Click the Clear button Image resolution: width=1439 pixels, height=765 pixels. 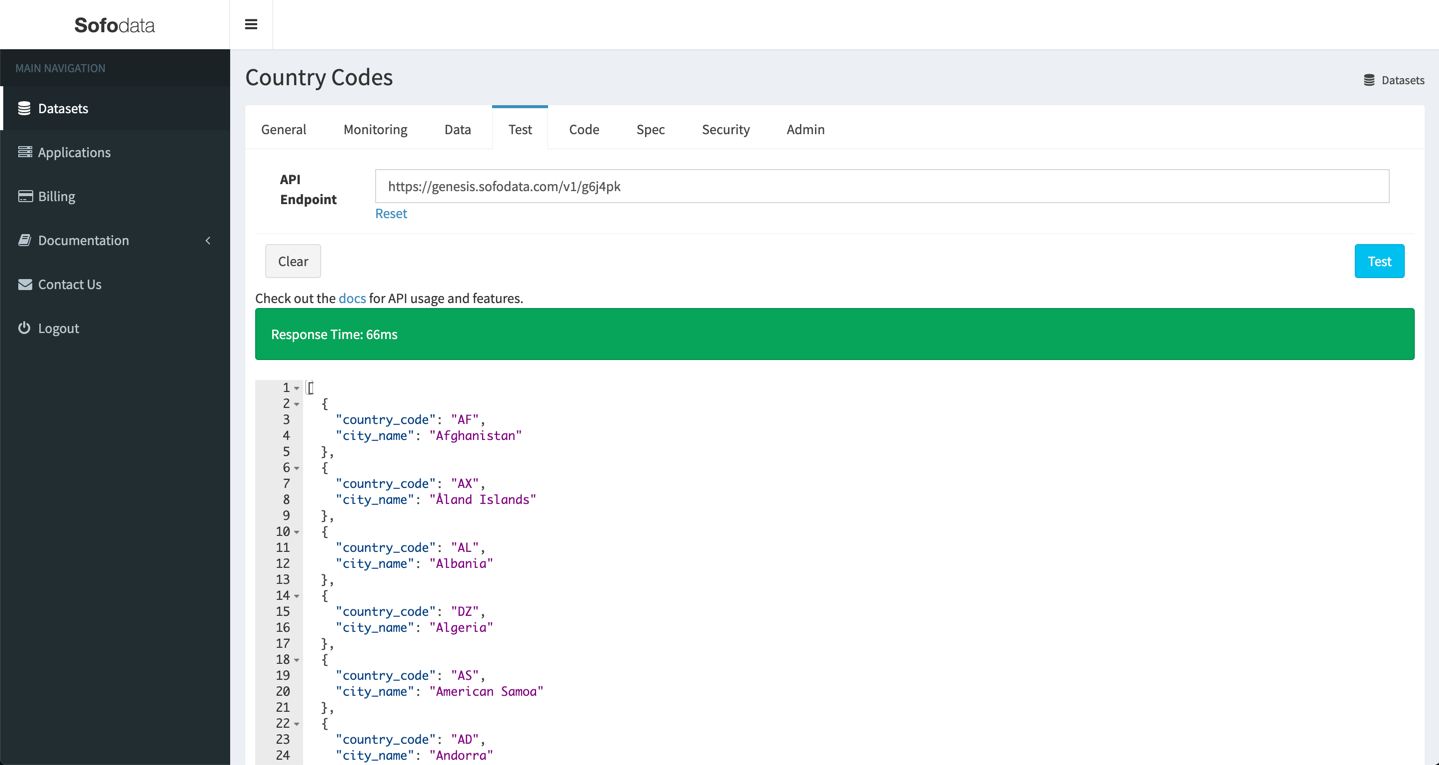(x=293, y=261)
